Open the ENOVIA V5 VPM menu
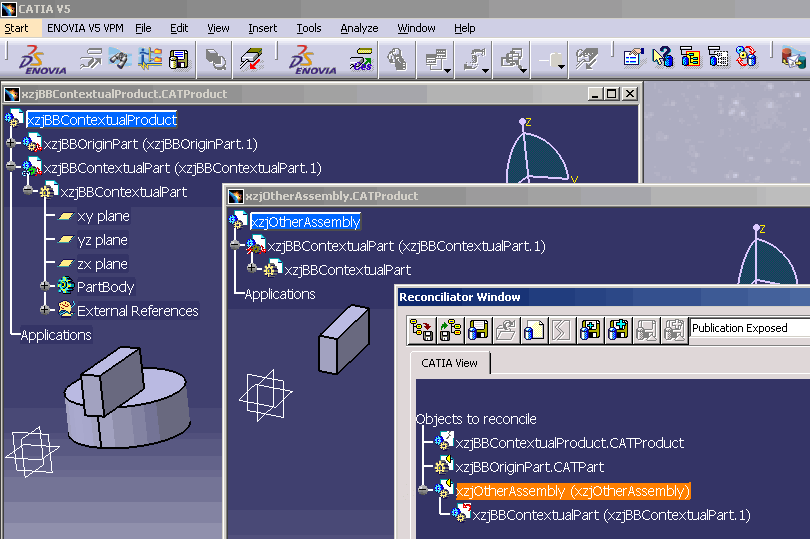Image resolution: width=810 pixels, height=539 pixels. tap(85, 28)
